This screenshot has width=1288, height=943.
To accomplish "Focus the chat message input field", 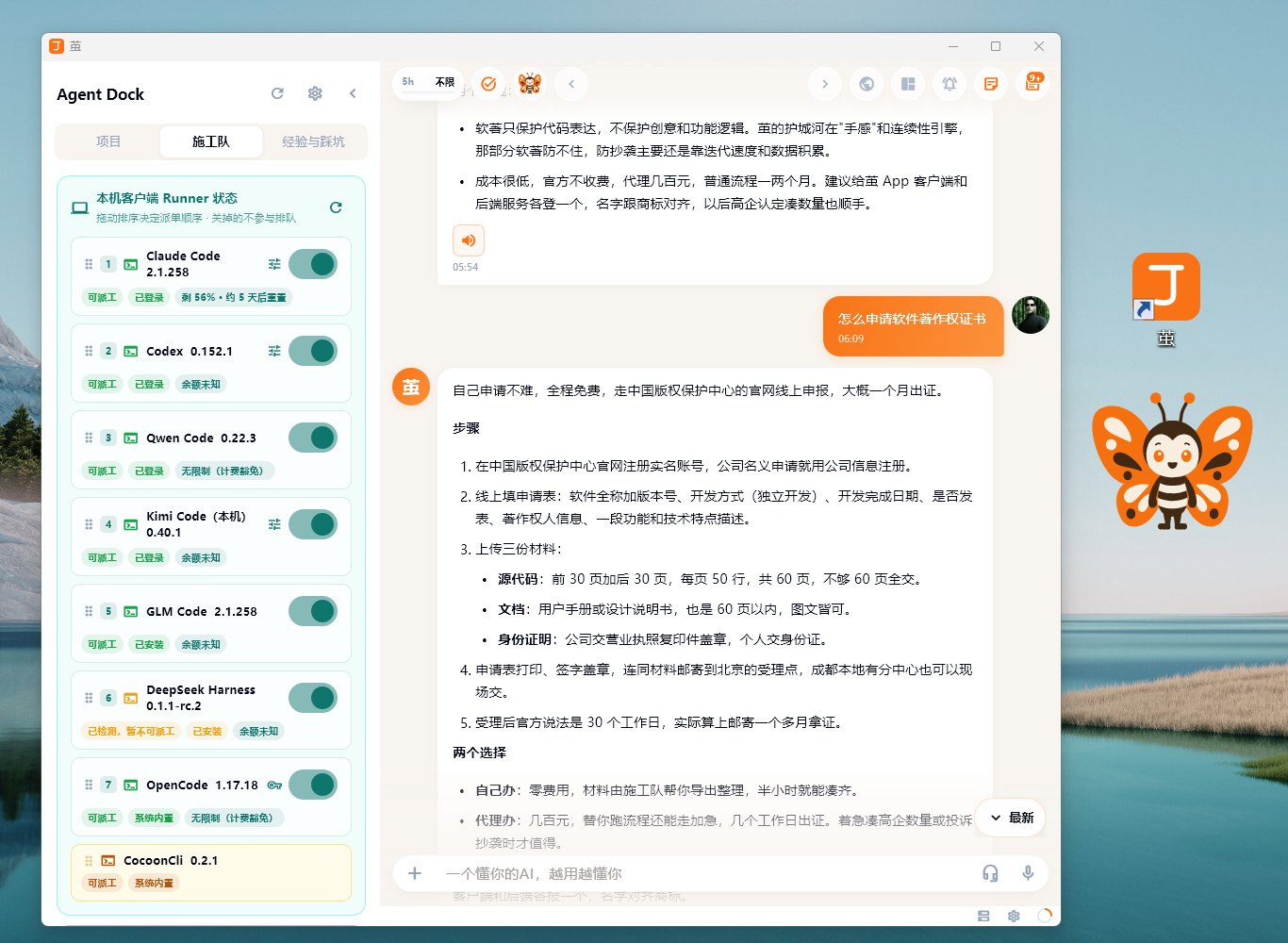I will 707,873.
